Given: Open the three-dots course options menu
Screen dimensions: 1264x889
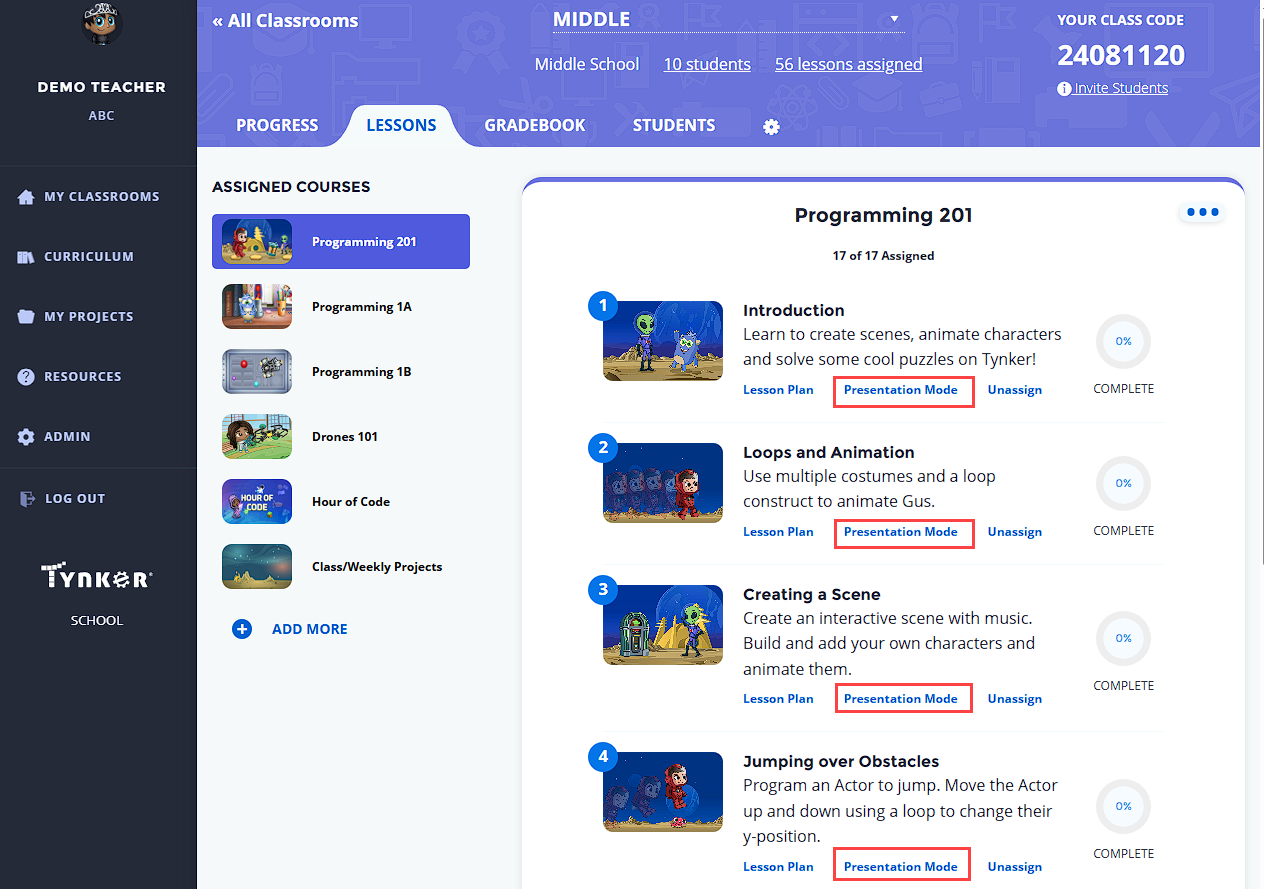Looking at the screenshot, I should pos(1202,212).
